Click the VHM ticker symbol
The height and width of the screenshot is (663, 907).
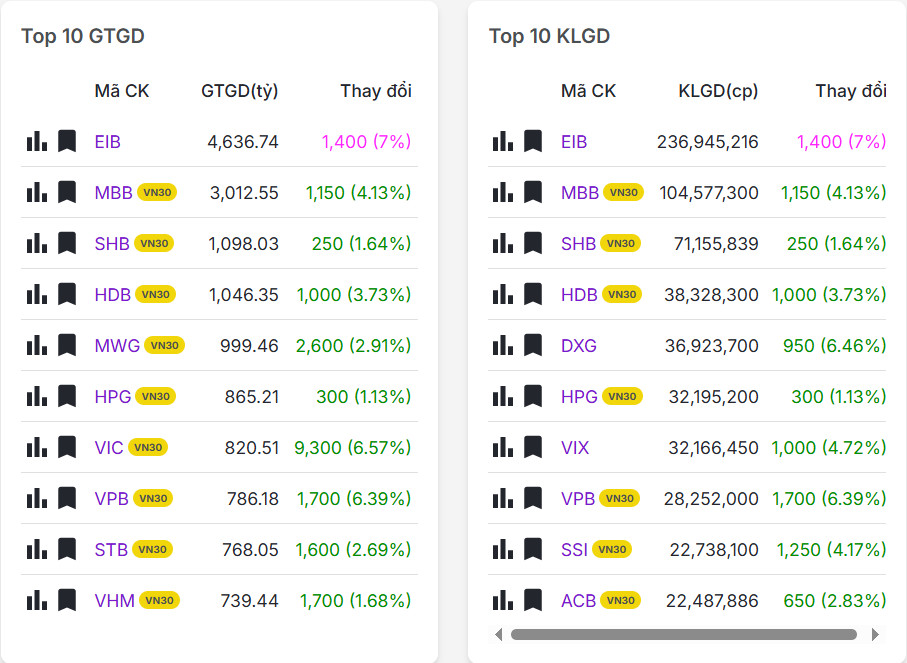[x=115, y=601]
